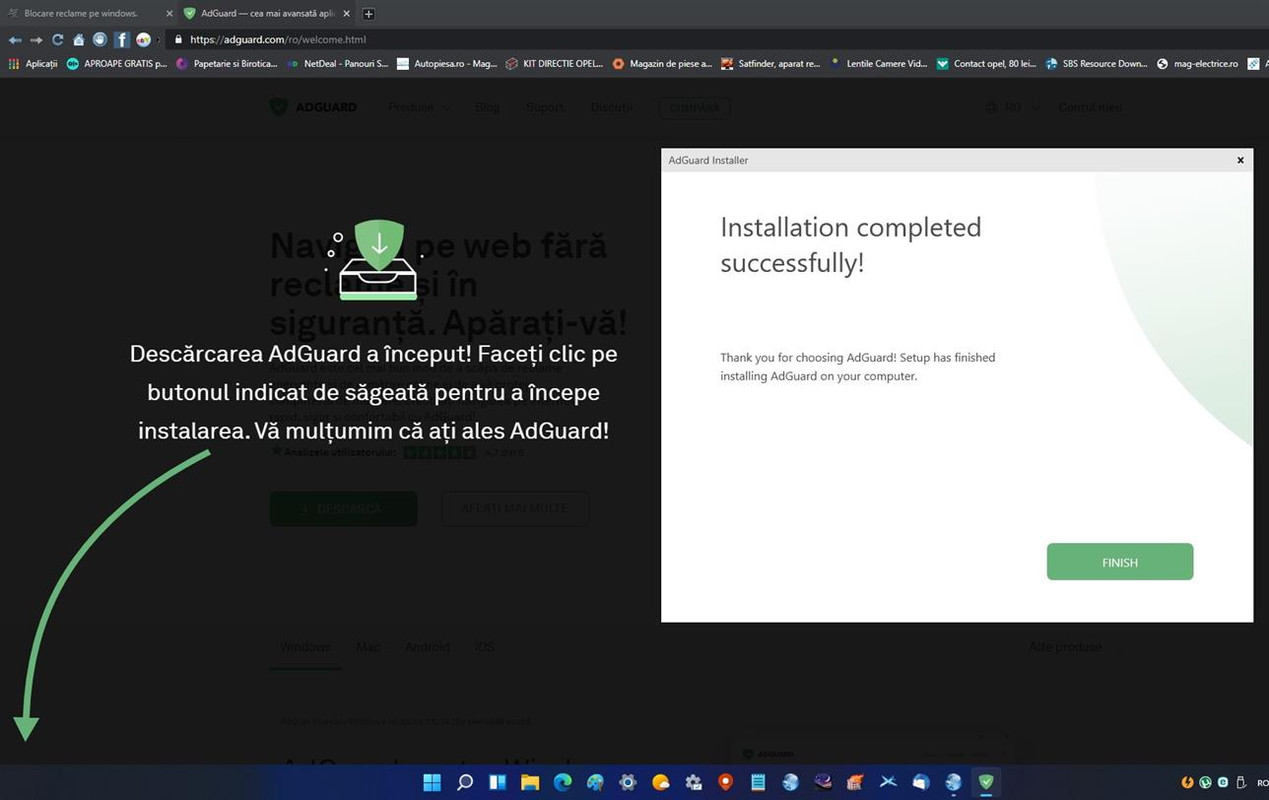Select the Android platform tab
1269x800 pixels.
[427, 647]
